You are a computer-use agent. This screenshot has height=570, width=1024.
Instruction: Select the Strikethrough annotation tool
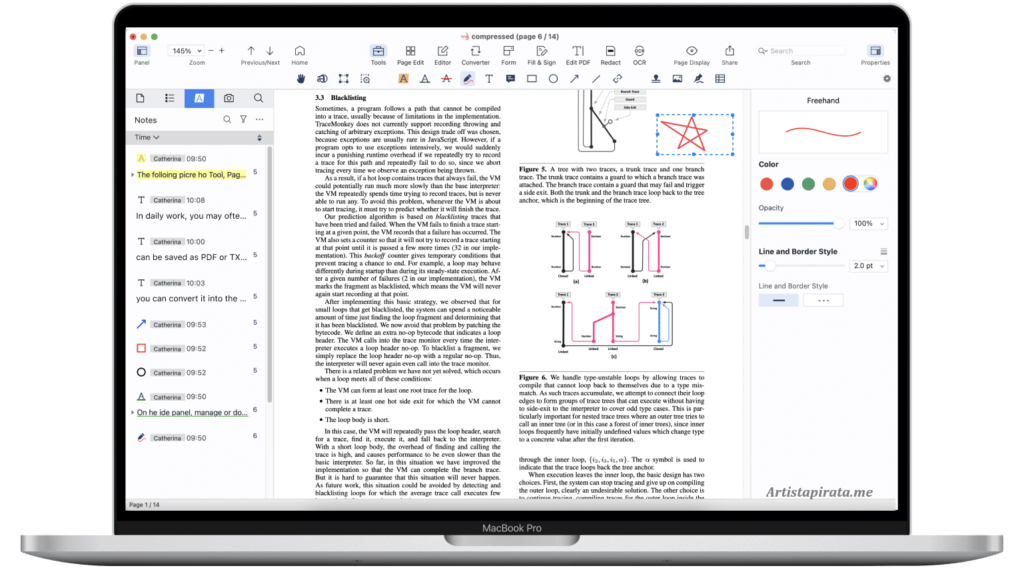pos(446,78)
